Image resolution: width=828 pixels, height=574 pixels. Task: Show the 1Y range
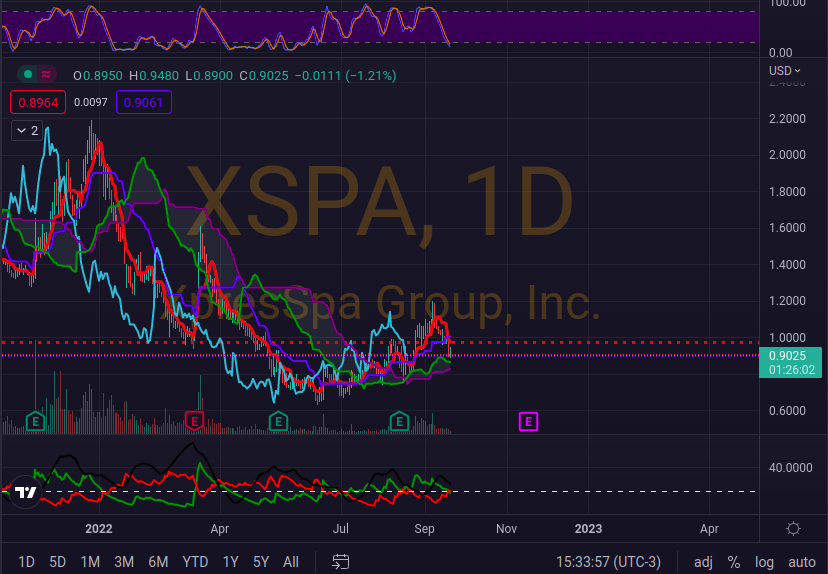[230, 561]
